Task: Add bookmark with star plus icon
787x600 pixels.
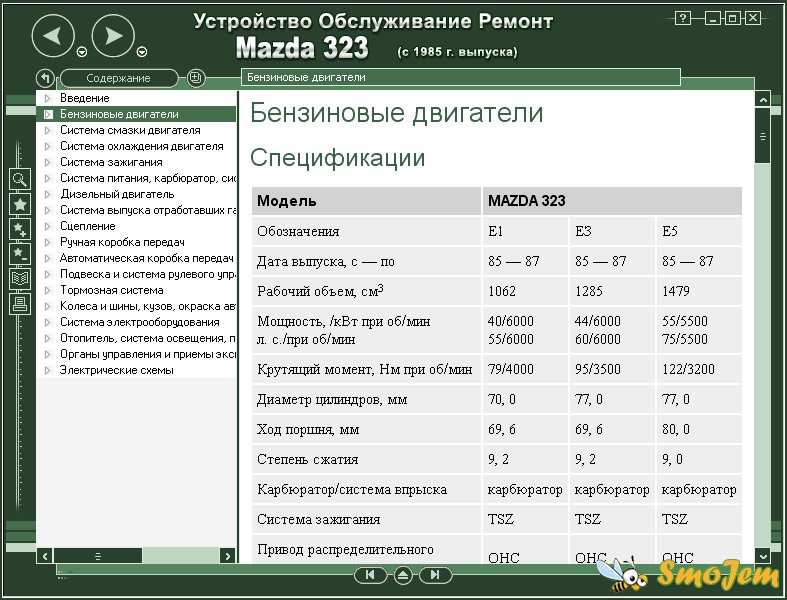Action: (20, 229)
